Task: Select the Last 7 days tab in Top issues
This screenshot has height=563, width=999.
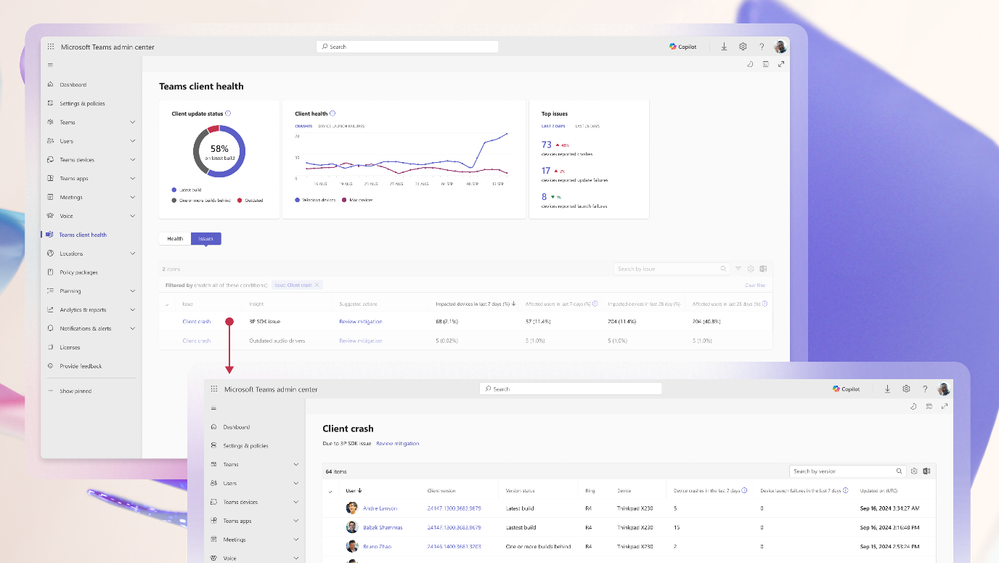Action: pos(553,126)
